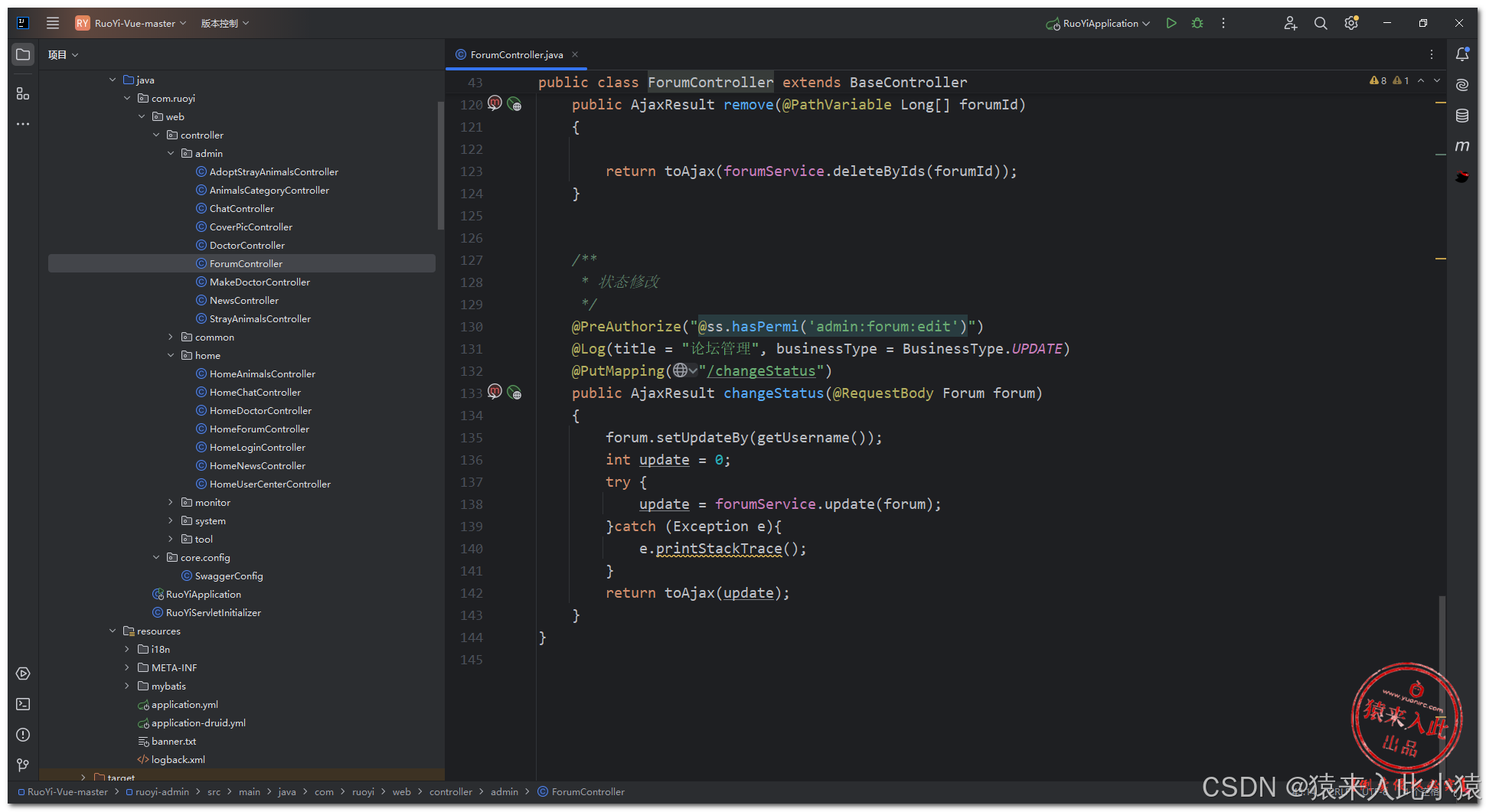Screen dimensions: 1486x812
Task: Open the AI Assistant tool window
Action: click(x=1462, y=84)
